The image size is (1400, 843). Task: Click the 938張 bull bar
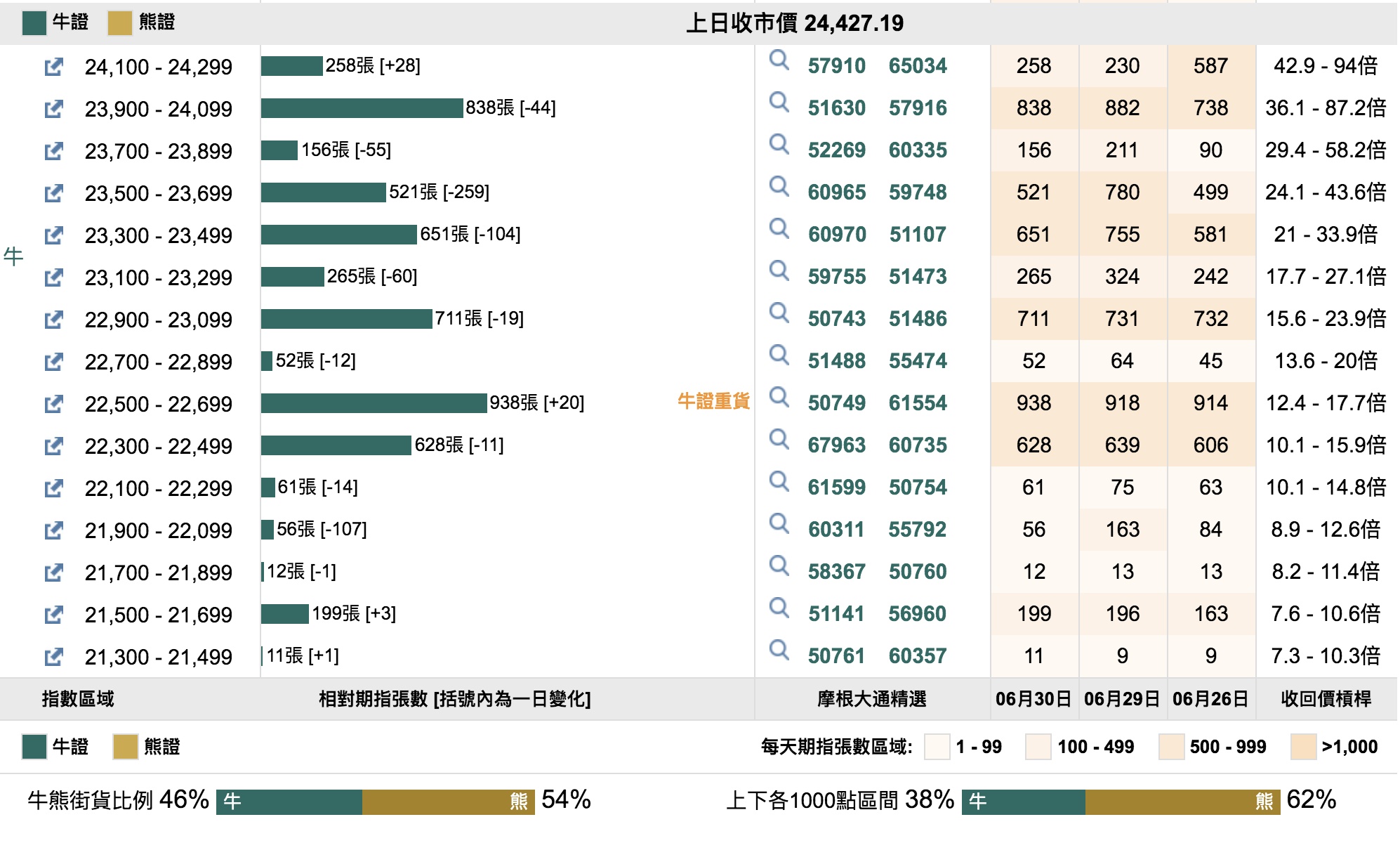tap(374, 403)
